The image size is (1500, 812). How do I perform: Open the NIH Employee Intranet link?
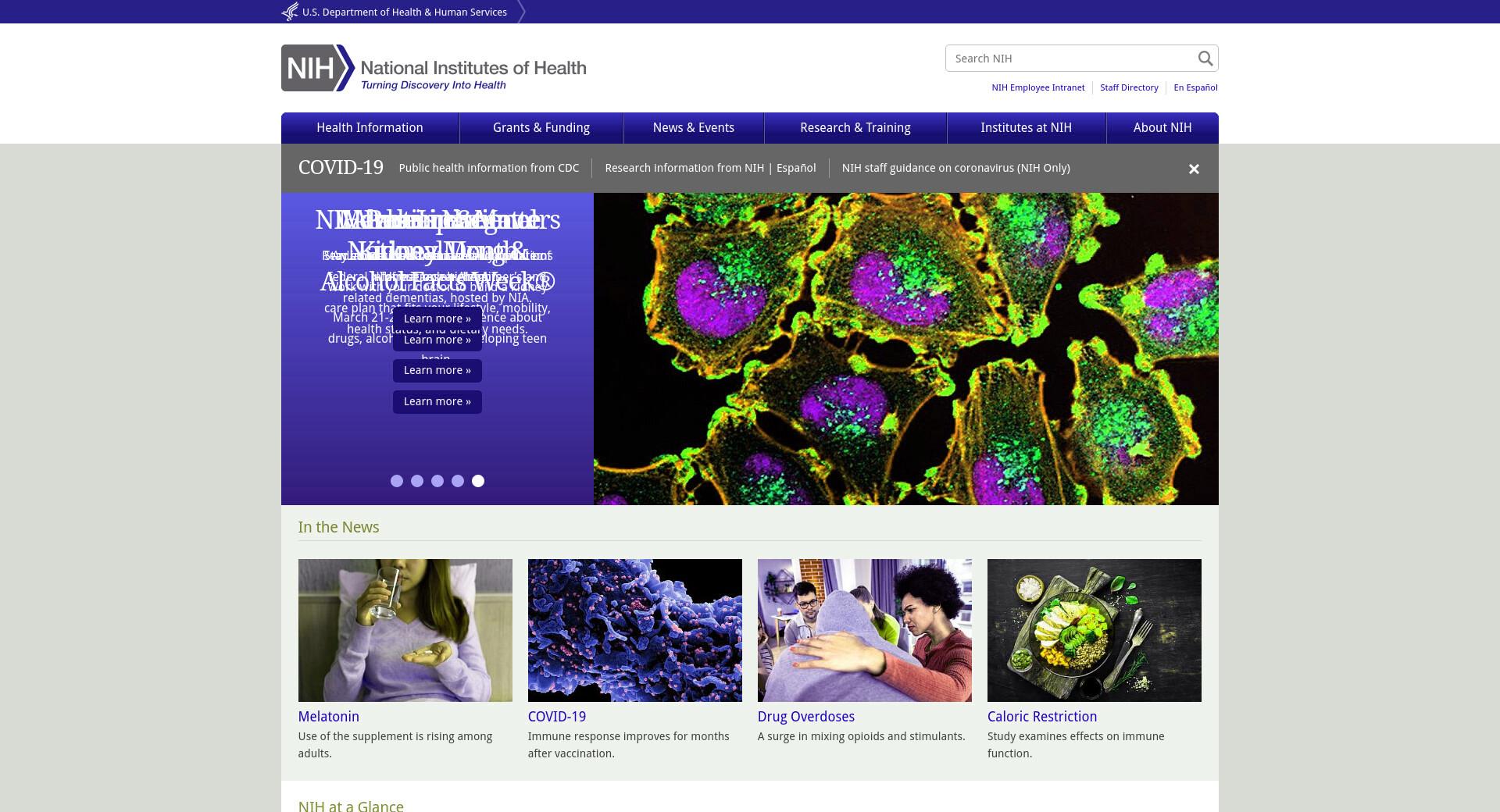coord(1038,87)
